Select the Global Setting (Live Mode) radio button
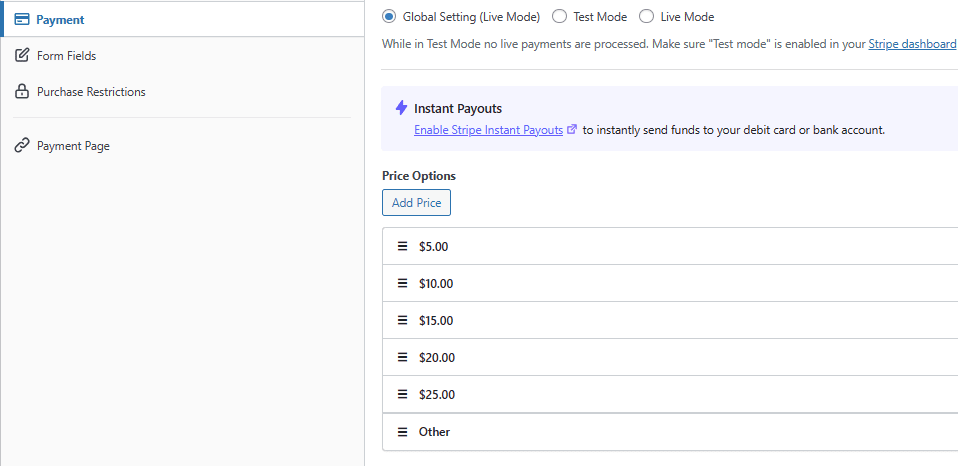 click(x=389, y=17)
